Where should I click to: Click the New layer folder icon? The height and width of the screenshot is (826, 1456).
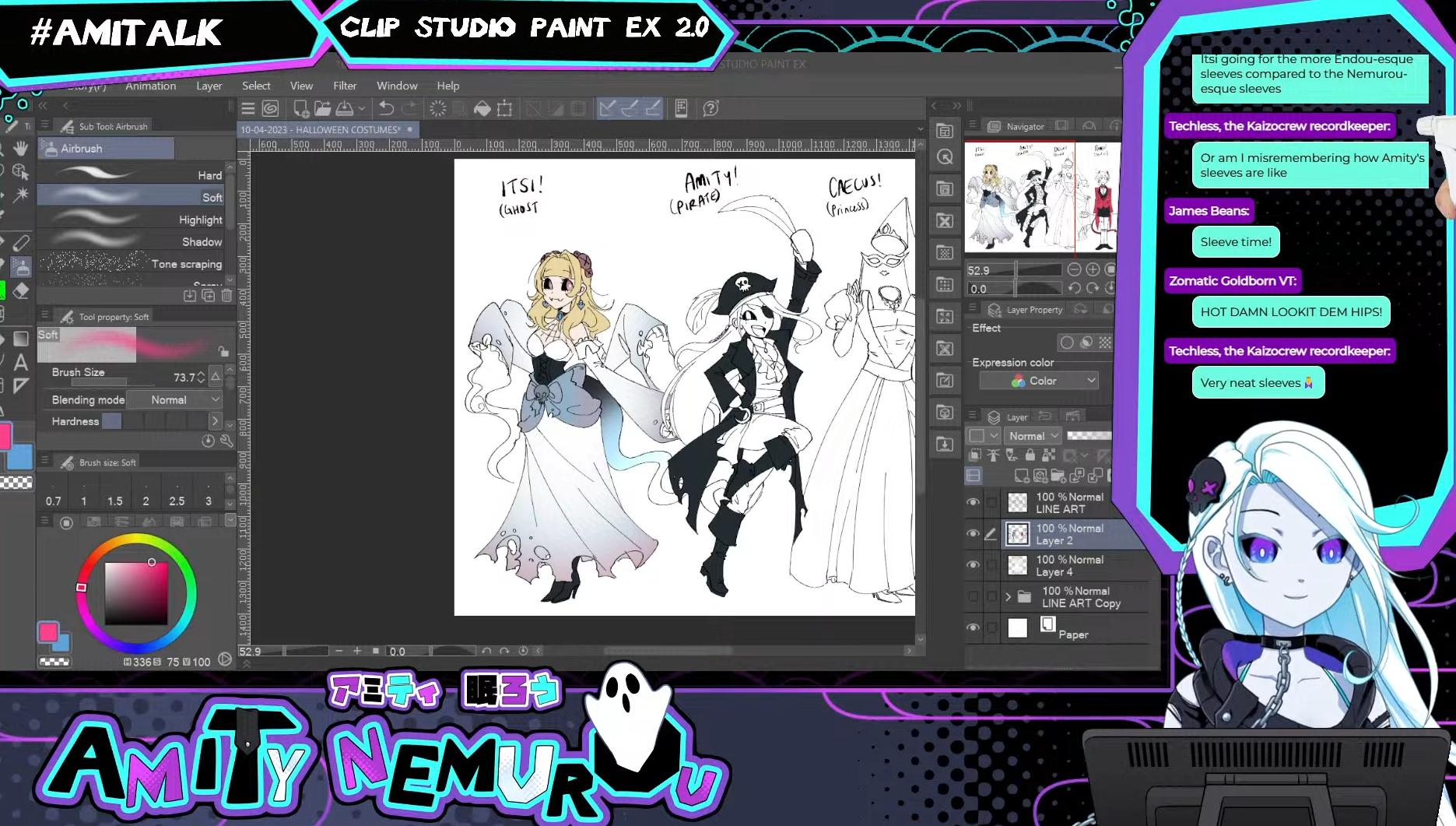1058,475
